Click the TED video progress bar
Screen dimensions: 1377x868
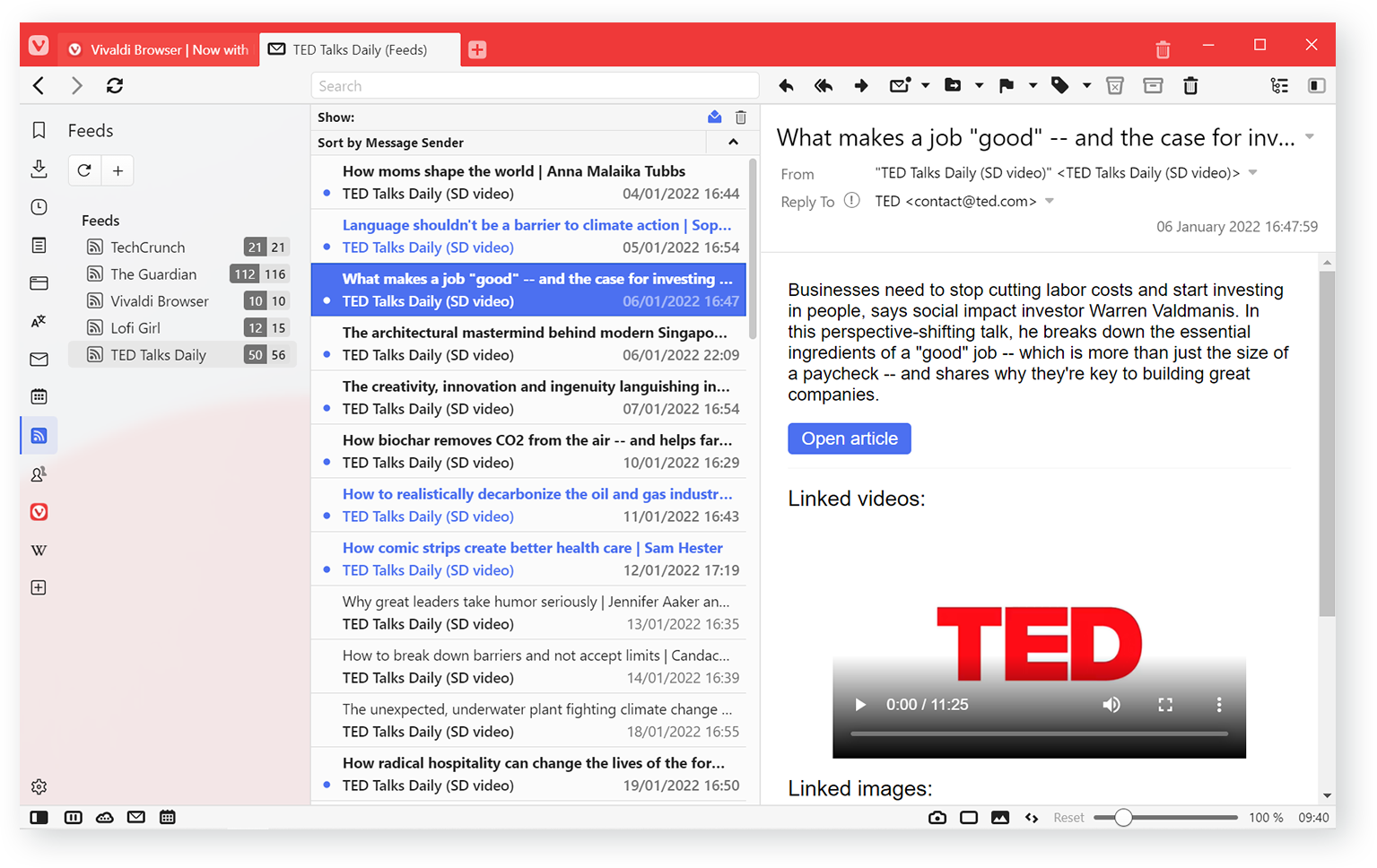click(x=1039, y=733)
